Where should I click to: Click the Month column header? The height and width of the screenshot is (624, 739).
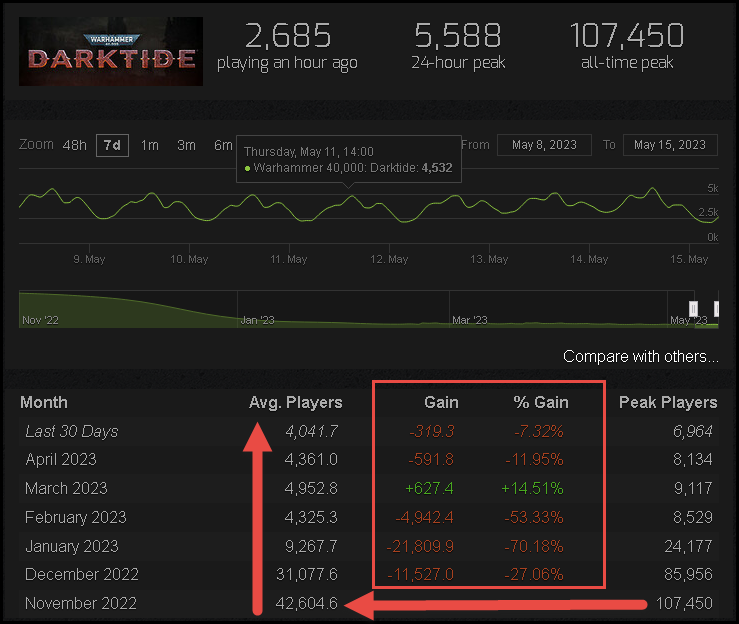point(44,402)
